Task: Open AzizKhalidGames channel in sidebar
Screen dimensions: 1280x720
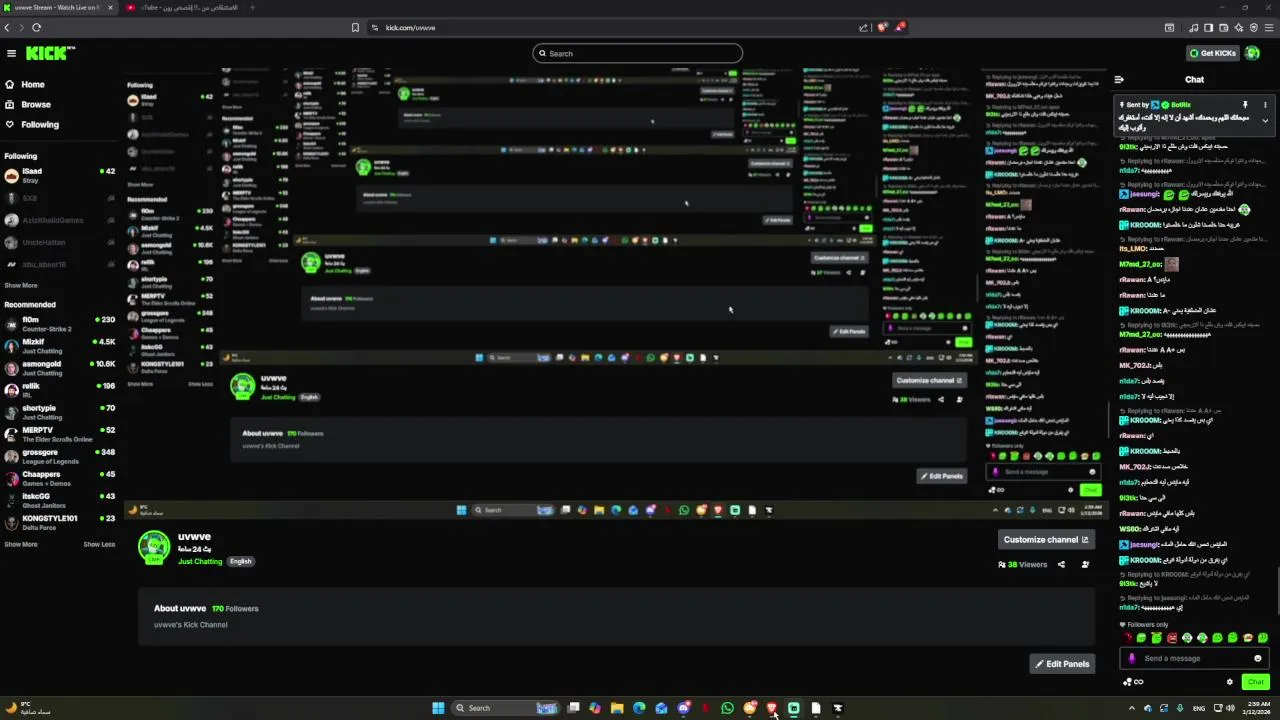Action: (x=60, y=220)
